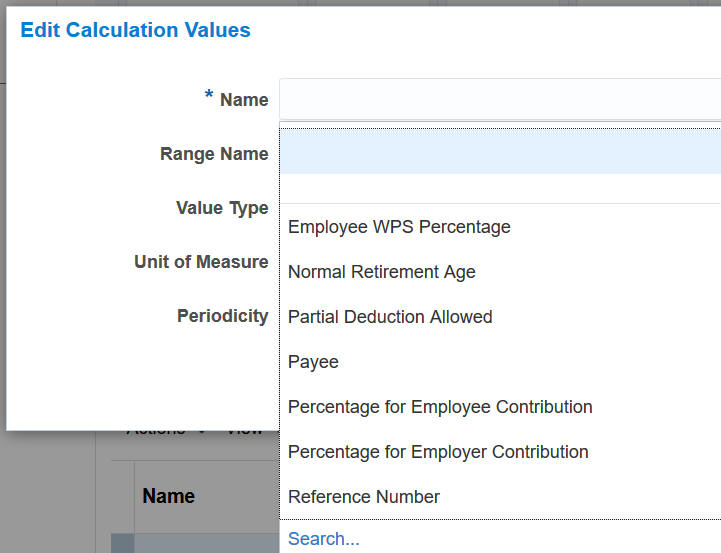This screenshot has height=553, width=721.
Task: Select the second blank list option
Action: pos(499,189)
